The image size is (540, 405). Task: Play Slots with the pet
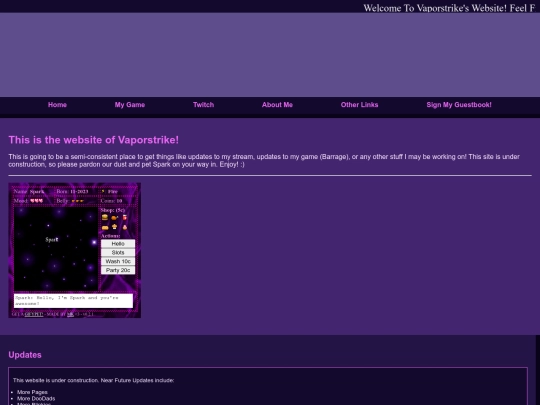[x=118, y=252]
